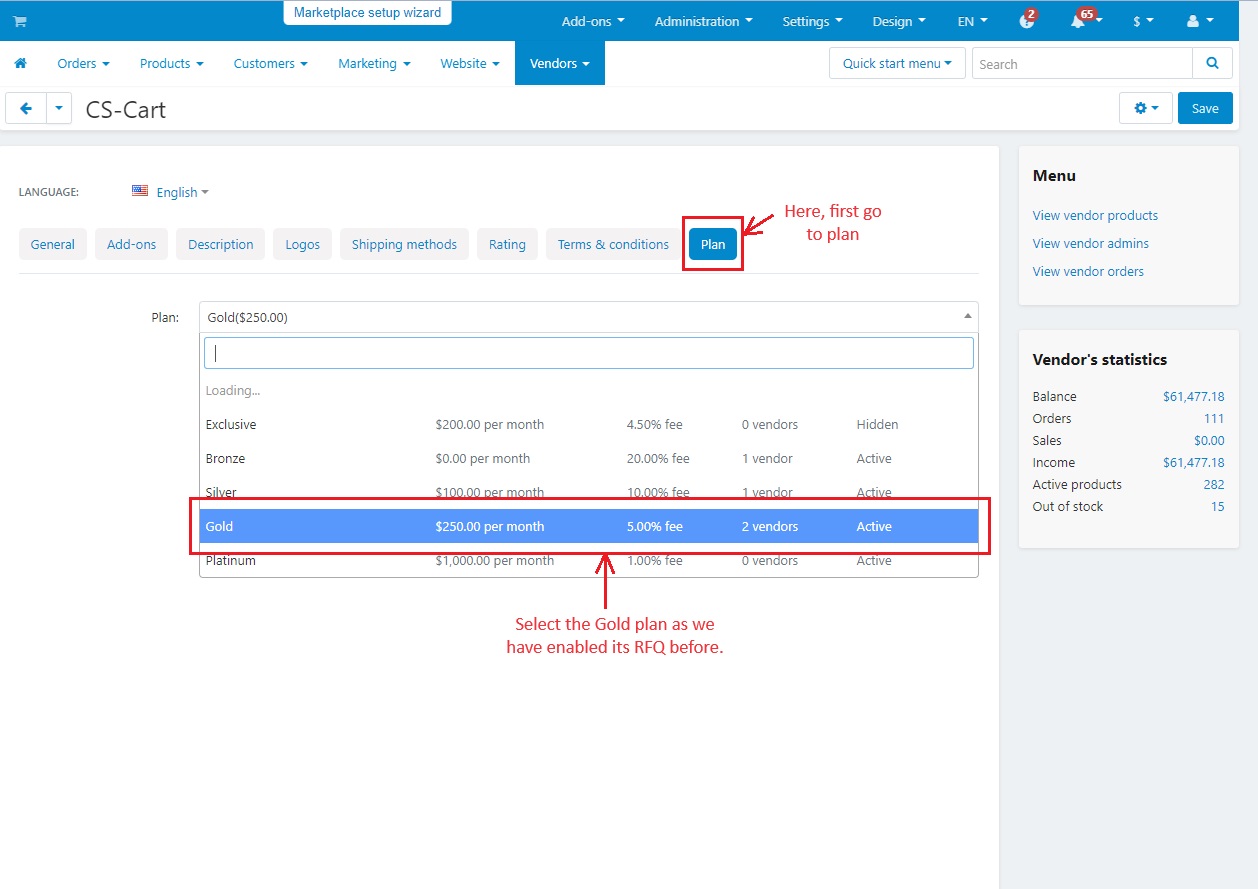Switch to the Description tab

(x=221, y=244)
